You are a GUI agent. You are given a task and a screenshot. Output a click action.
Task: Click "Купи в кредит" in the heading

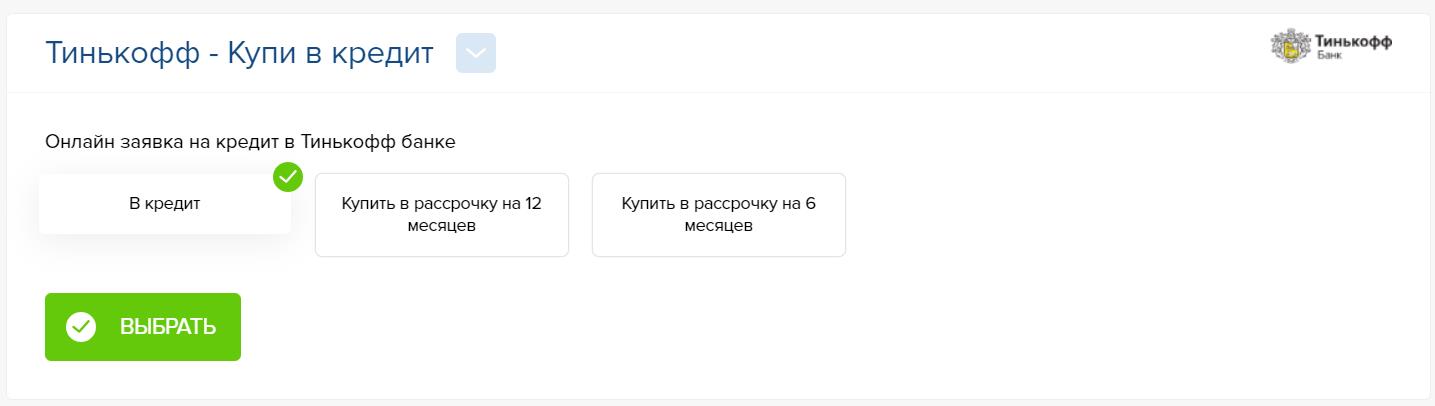coord(331,54)
